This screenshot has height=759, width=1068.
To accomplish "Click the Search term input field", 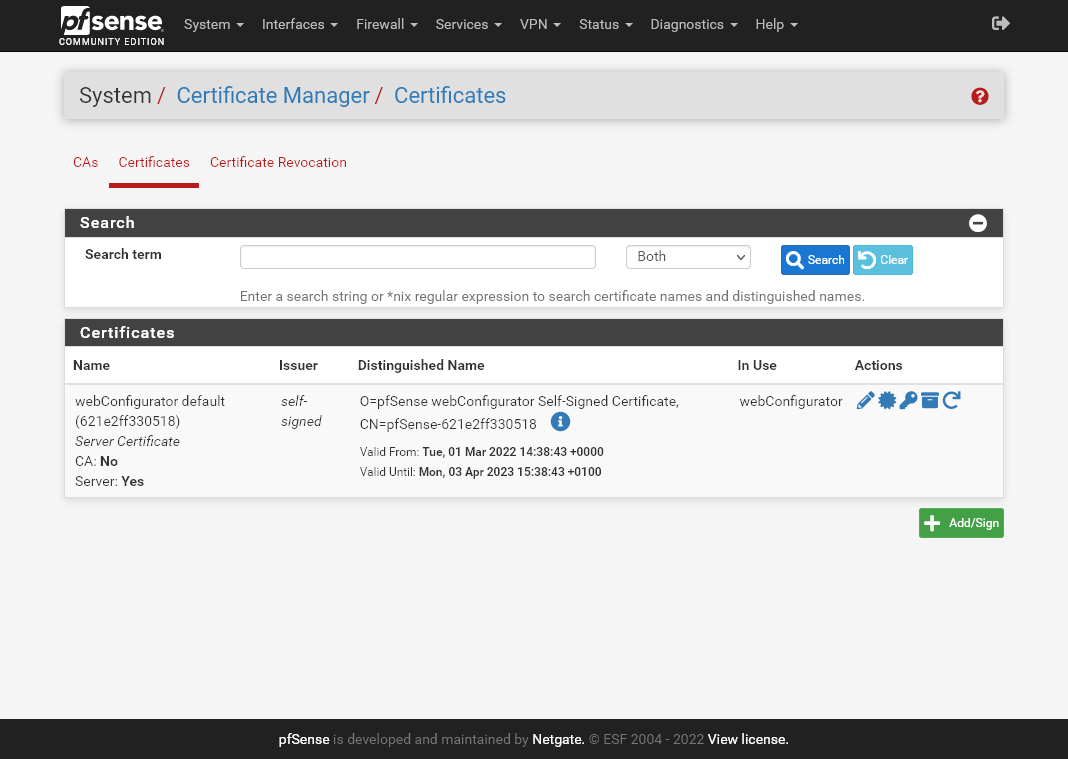I will tap(417, 257).
